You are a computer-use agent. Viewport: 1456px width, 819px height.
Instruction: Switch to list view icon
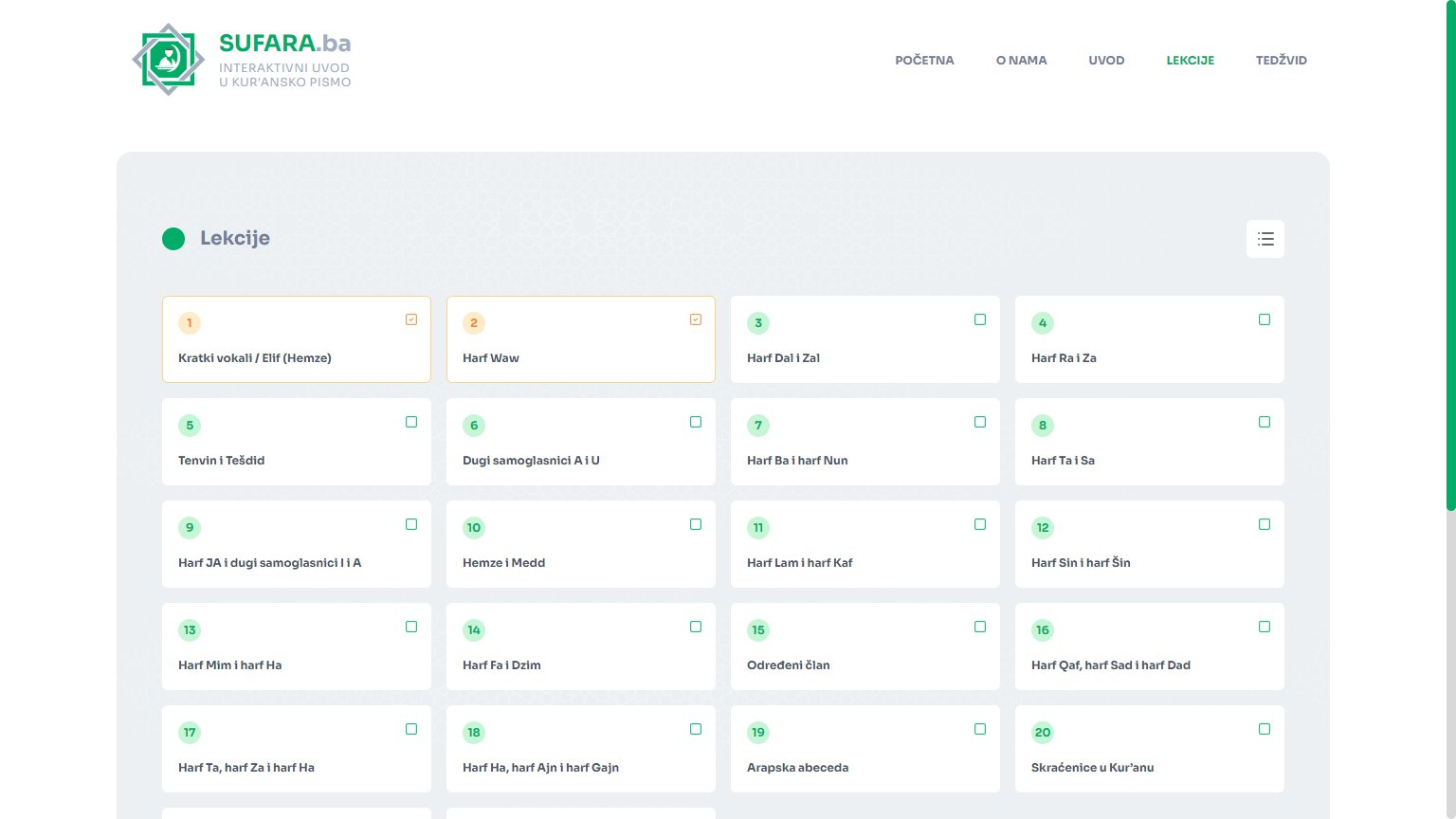(1265, 239)
